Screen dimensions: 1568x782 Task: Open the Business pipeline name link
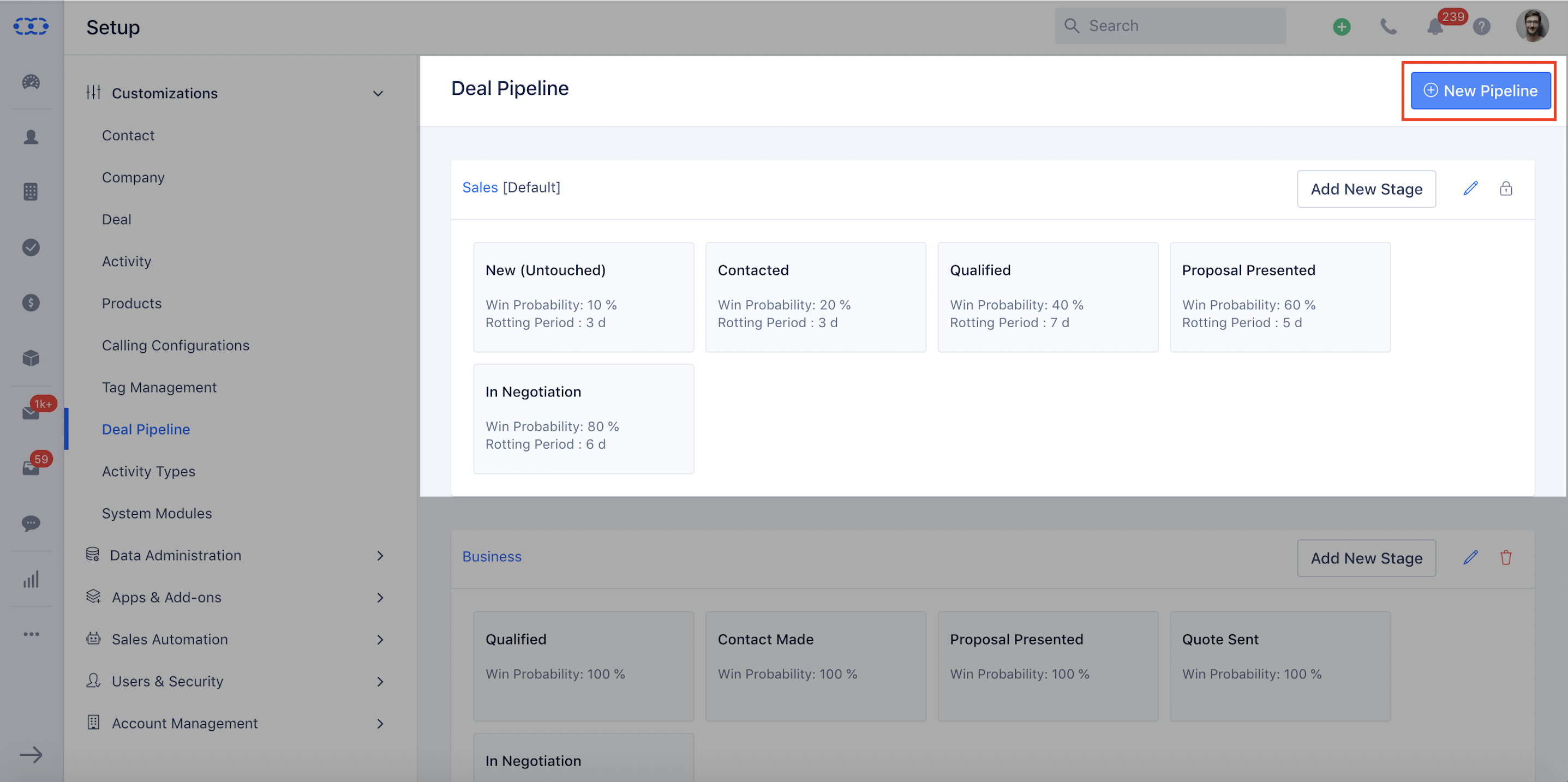point(491,556)
